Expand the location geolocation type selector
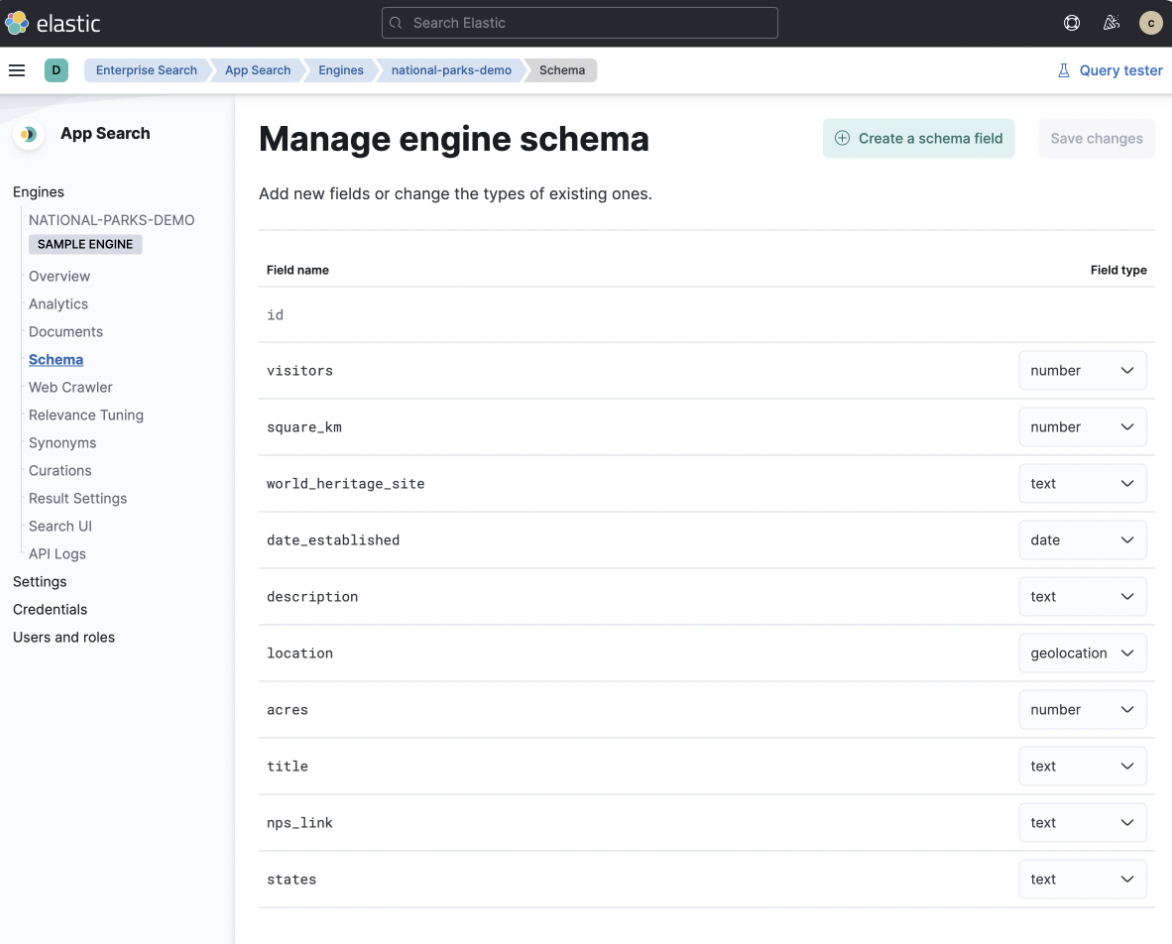1172x944 pixels. (x=1083, y=653)
